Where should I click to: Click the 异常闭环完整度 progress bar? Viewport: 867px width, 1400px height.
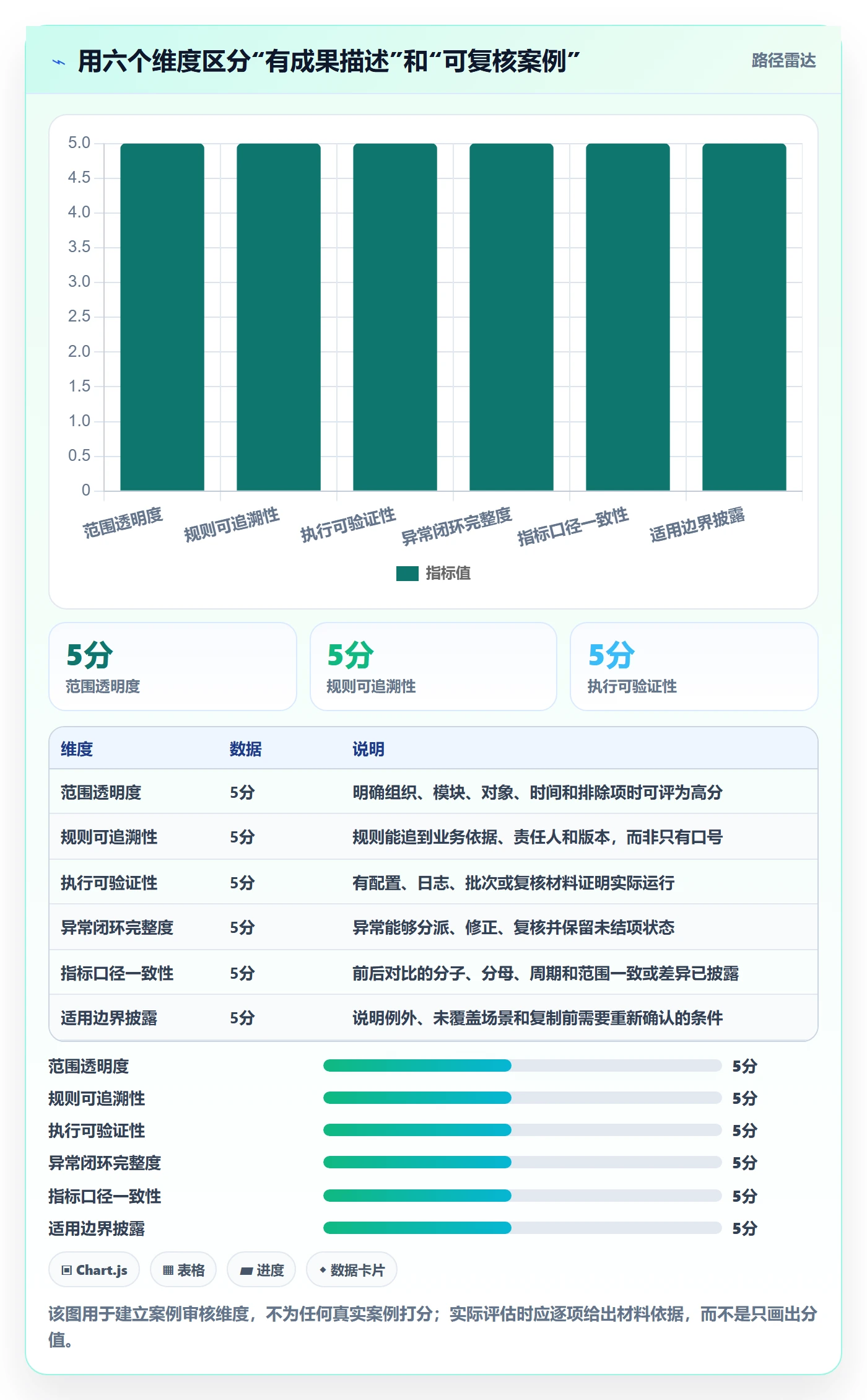[523, 1162]
